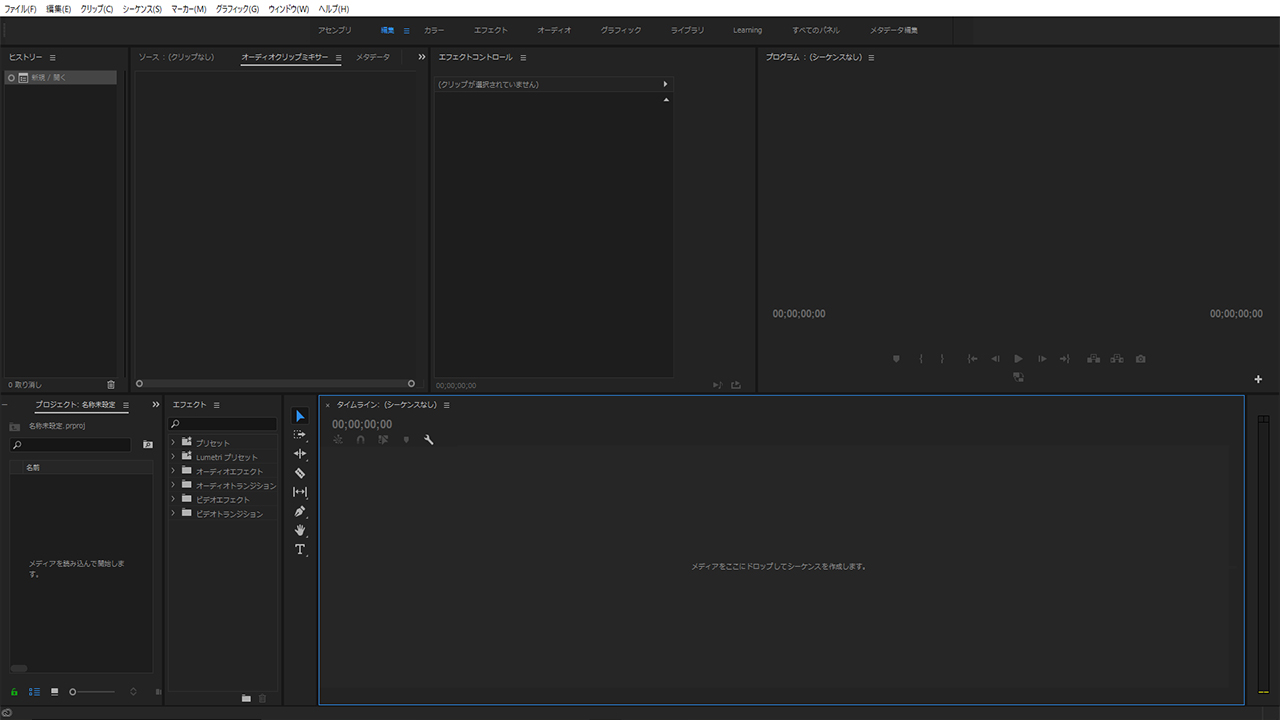Delete history state trash icon
Viewport: 1280px width, 720px height.
click(x=111, y=384)
